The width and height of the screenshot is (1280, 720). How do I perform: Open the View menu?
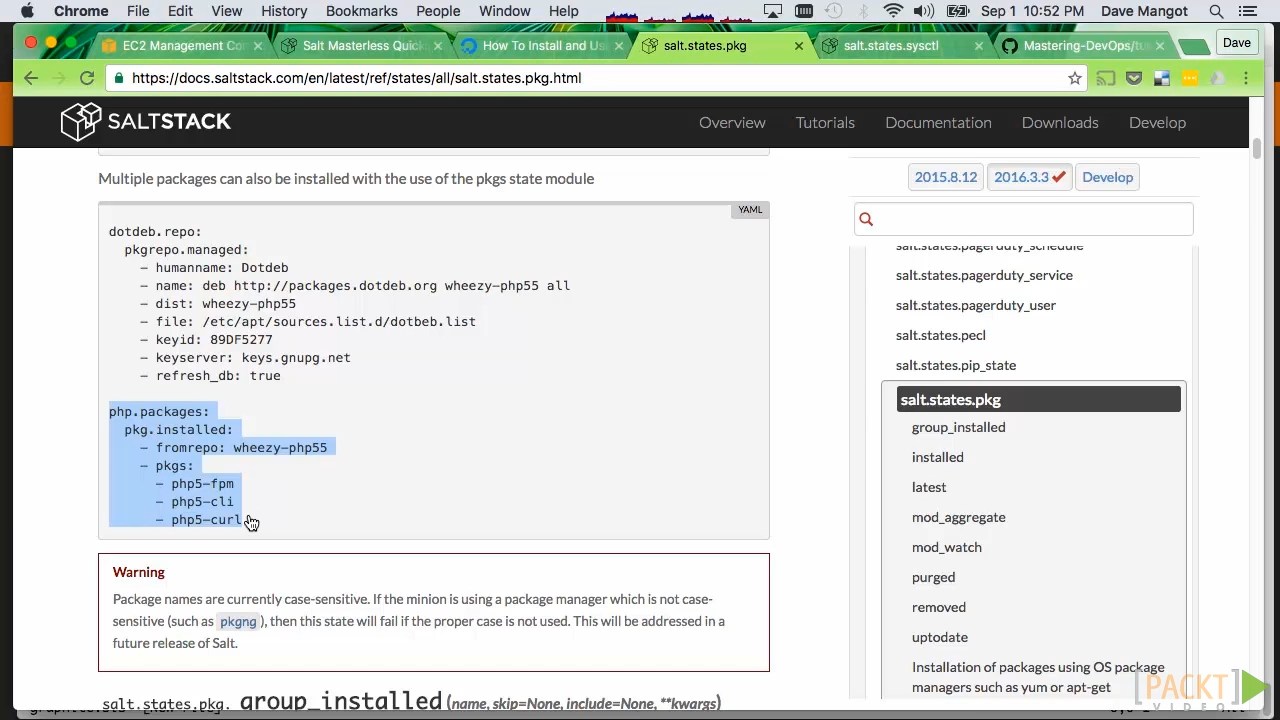(x=226, y=11)
